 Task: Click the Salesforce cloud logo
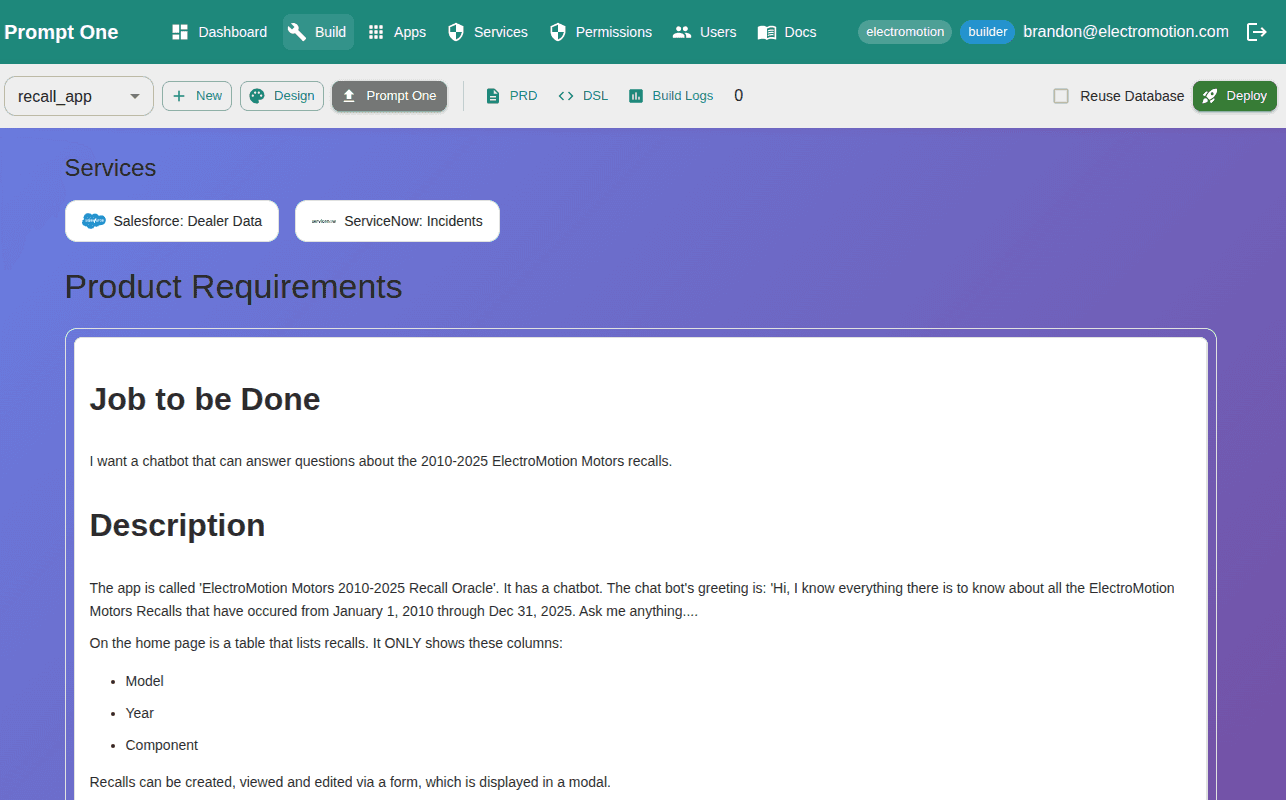tap(93, 220)
